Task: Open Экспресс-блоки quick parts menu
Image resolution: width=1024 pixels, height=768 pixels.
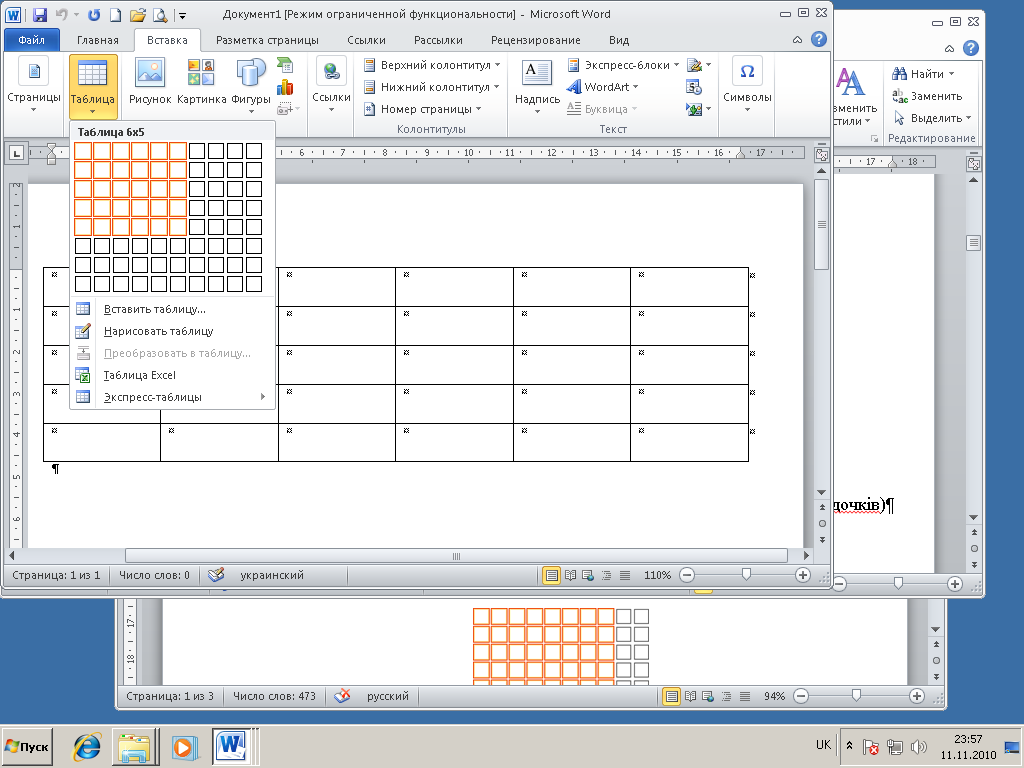Action: (x=624, y=65)
